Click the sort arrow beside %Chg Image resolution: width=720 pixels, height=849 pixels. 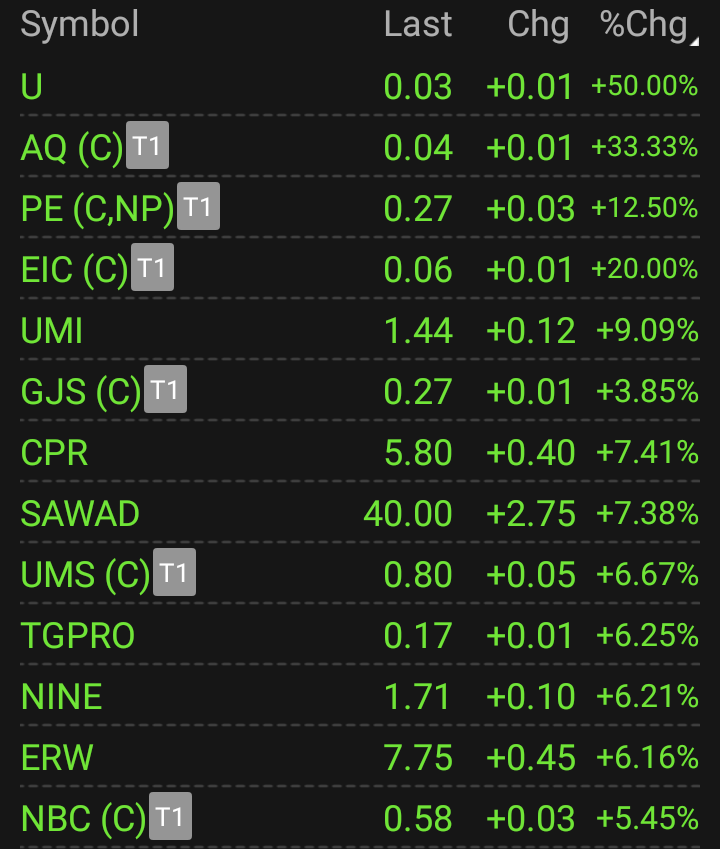pyautogui.click(x=694, y=38)
